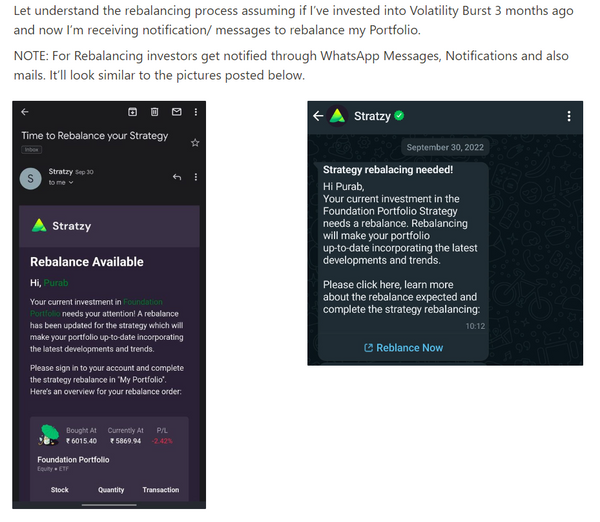Click the Stratzy sender avatar
This screenshot has width=600, height=522.
[31, 178]
